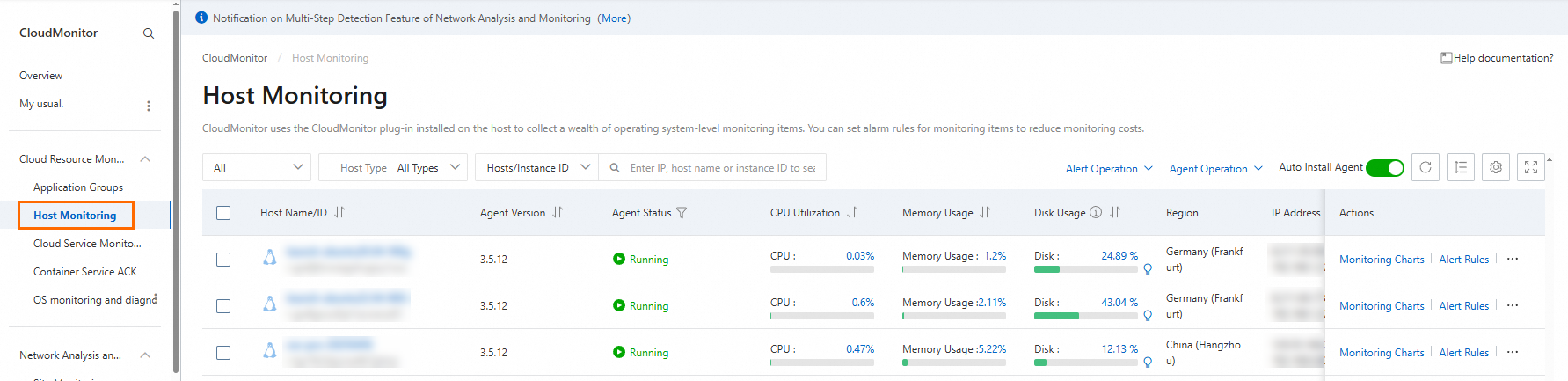
Task: Open the column settings gear icon
Action: click(1496, 167)
